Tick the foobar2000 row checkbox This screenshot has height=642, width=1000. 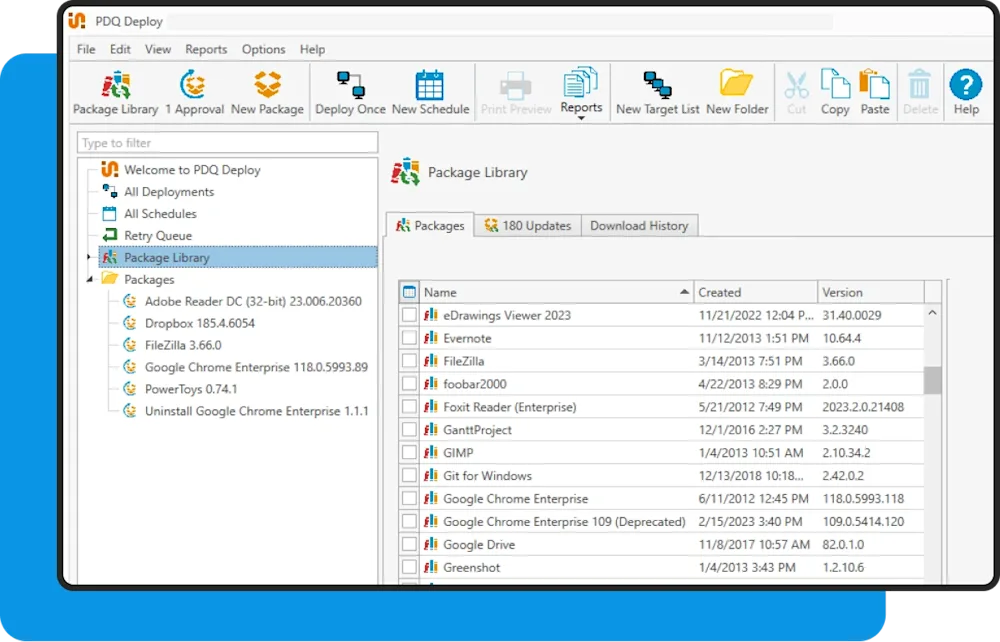pos(409,384)
